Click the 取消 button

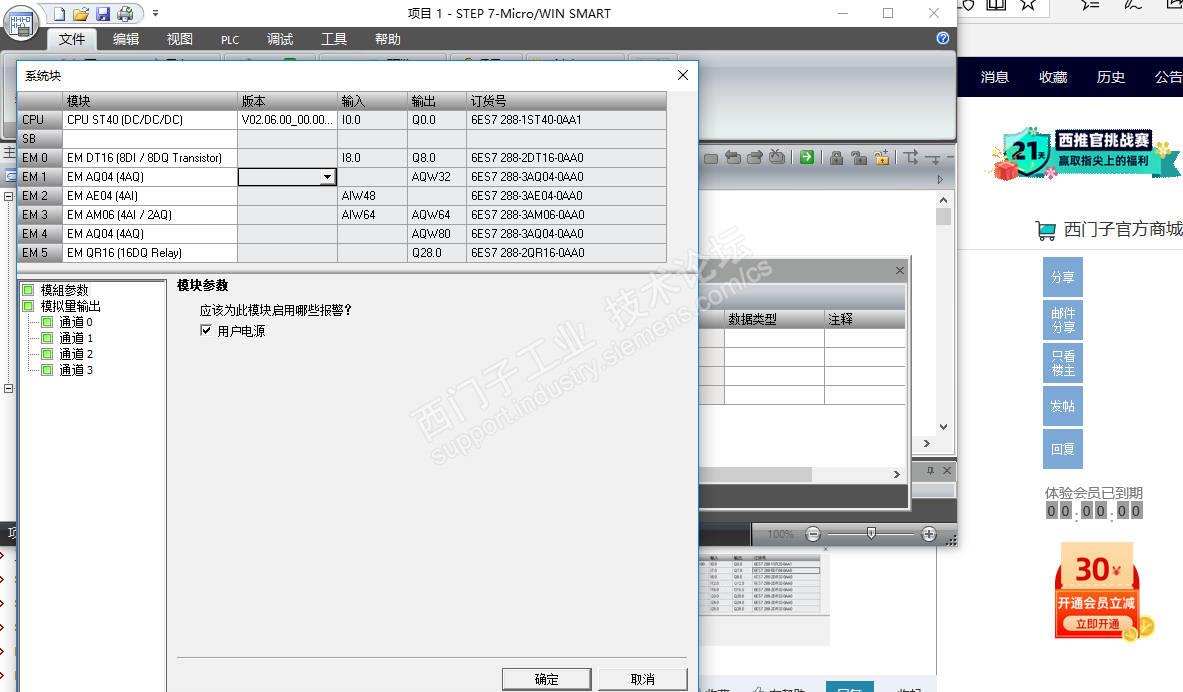click(x=642, y=679)
